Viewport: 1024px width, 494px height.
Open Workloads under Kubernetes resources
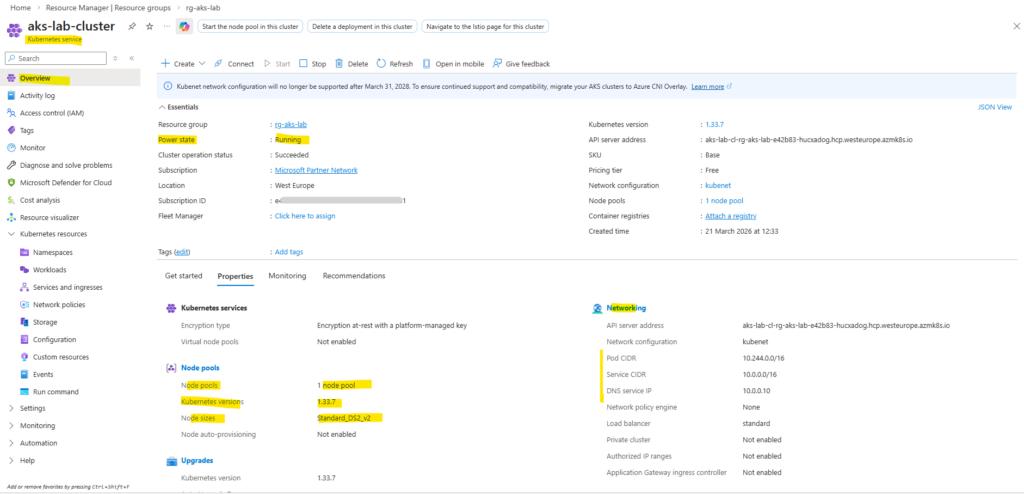click(49, 270)
